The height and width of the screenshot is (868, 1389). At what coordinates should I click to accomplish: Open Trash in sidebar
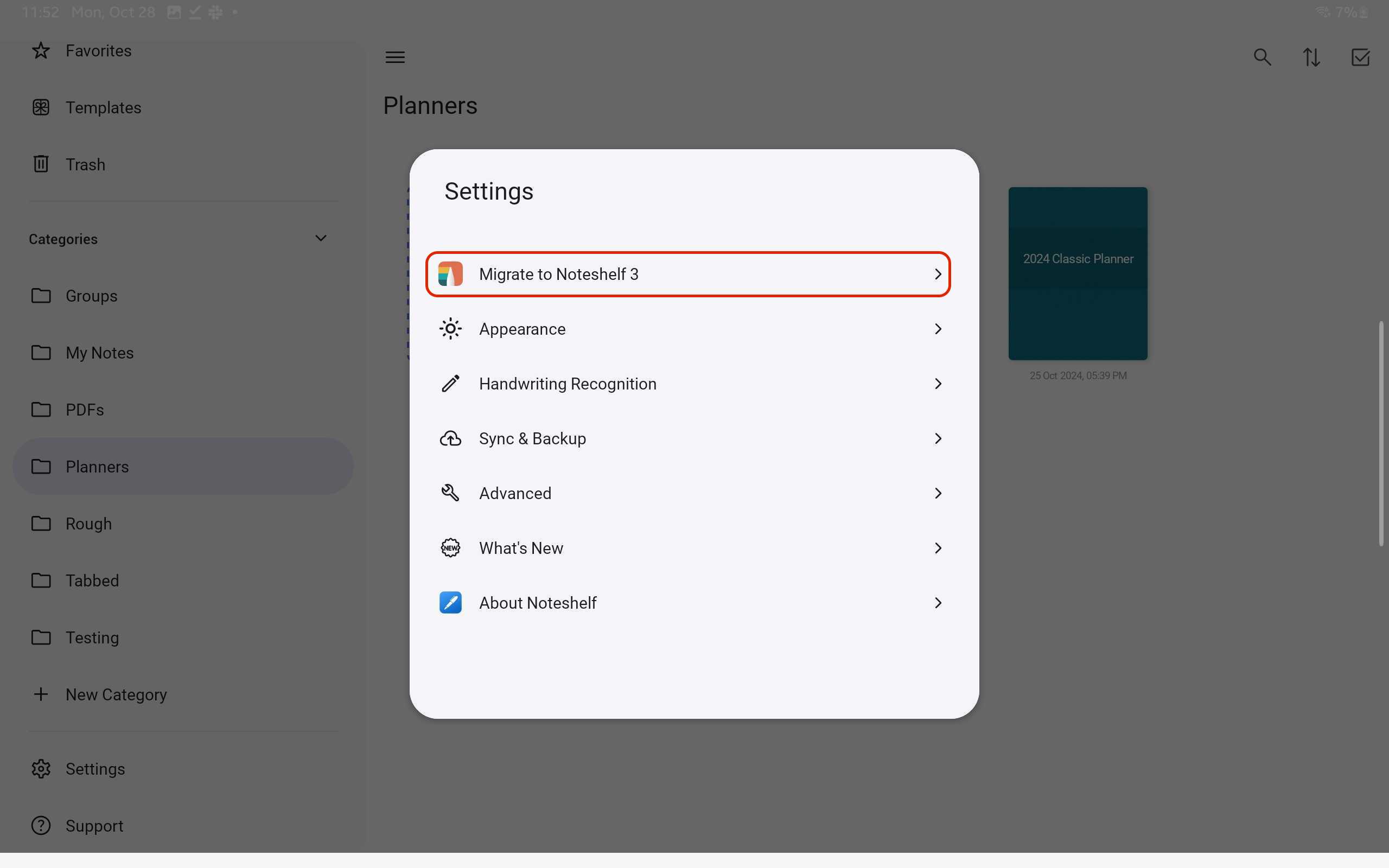click(x=182, y=164)
